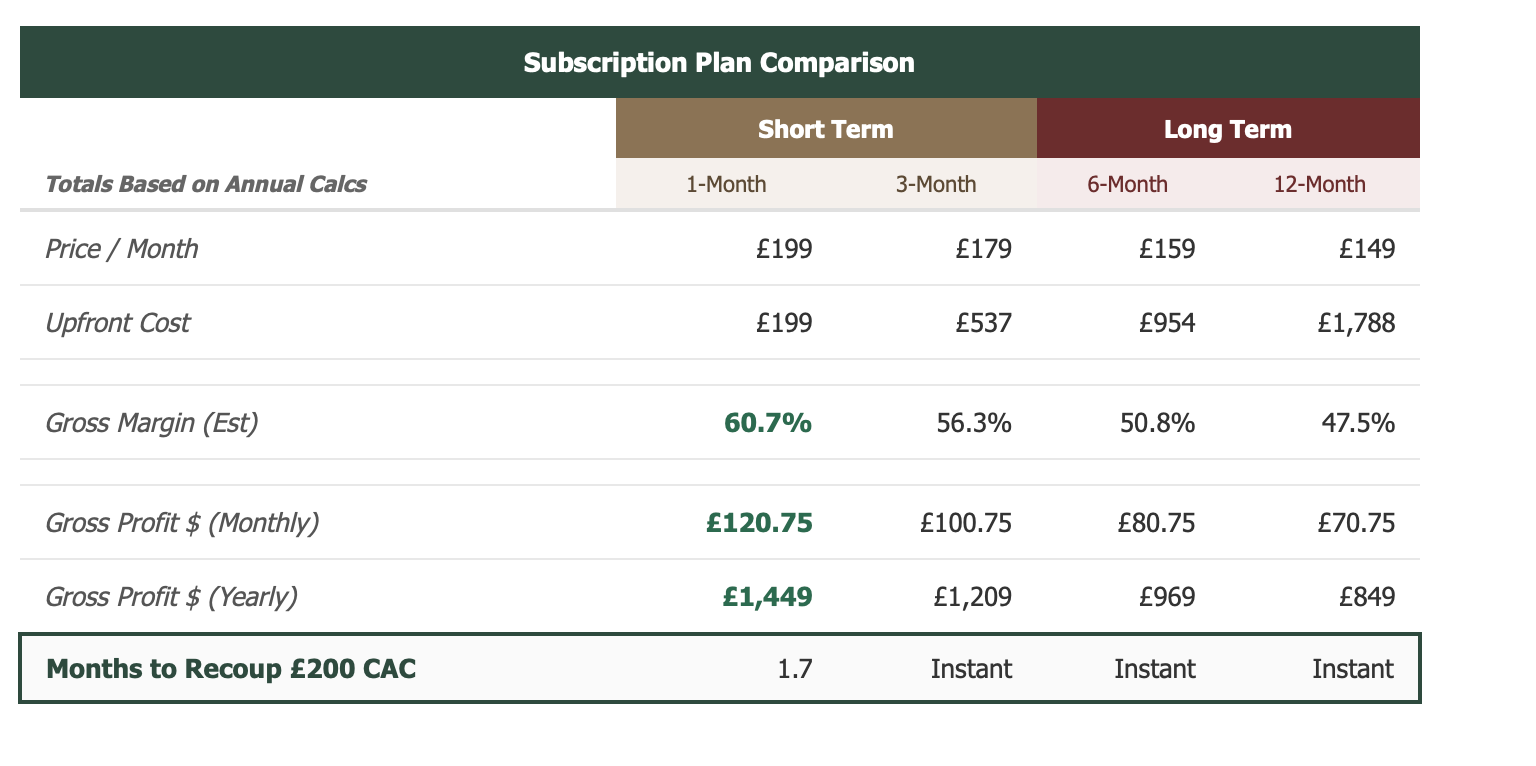1536x766 pixels.
Task: Select the Long Term group header
Action: point(1227,129)
